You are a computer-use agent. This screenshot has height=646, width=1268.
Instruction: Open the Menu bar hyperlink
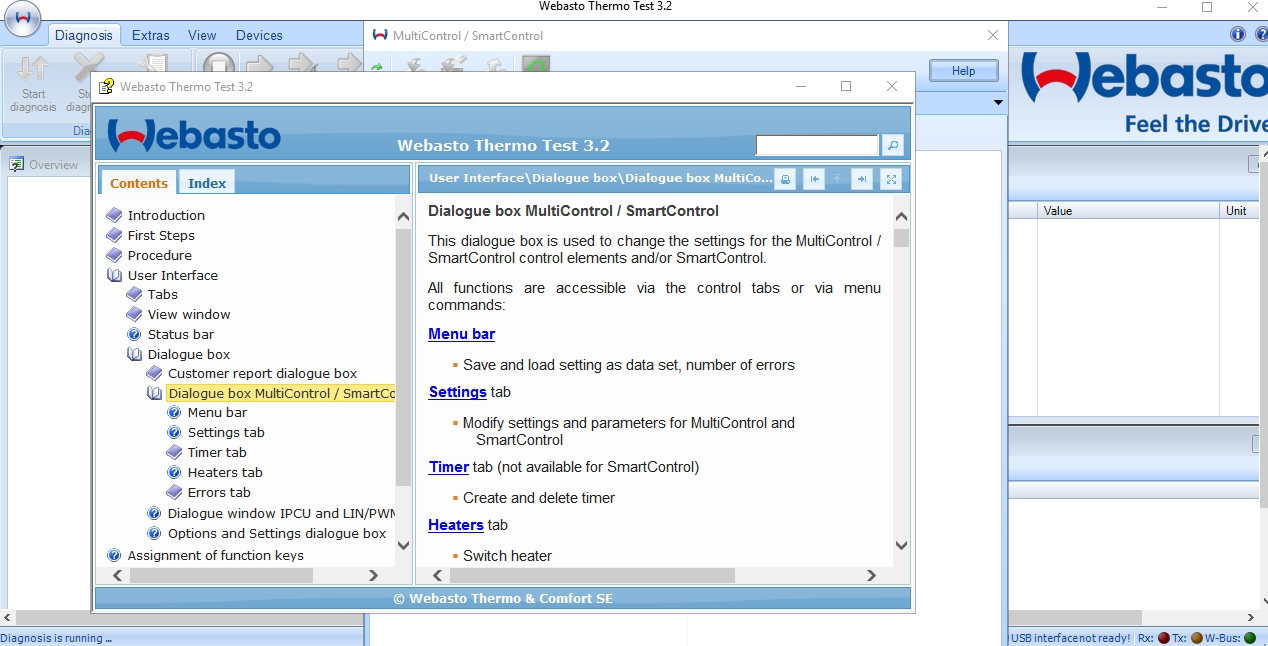point(462,334)
